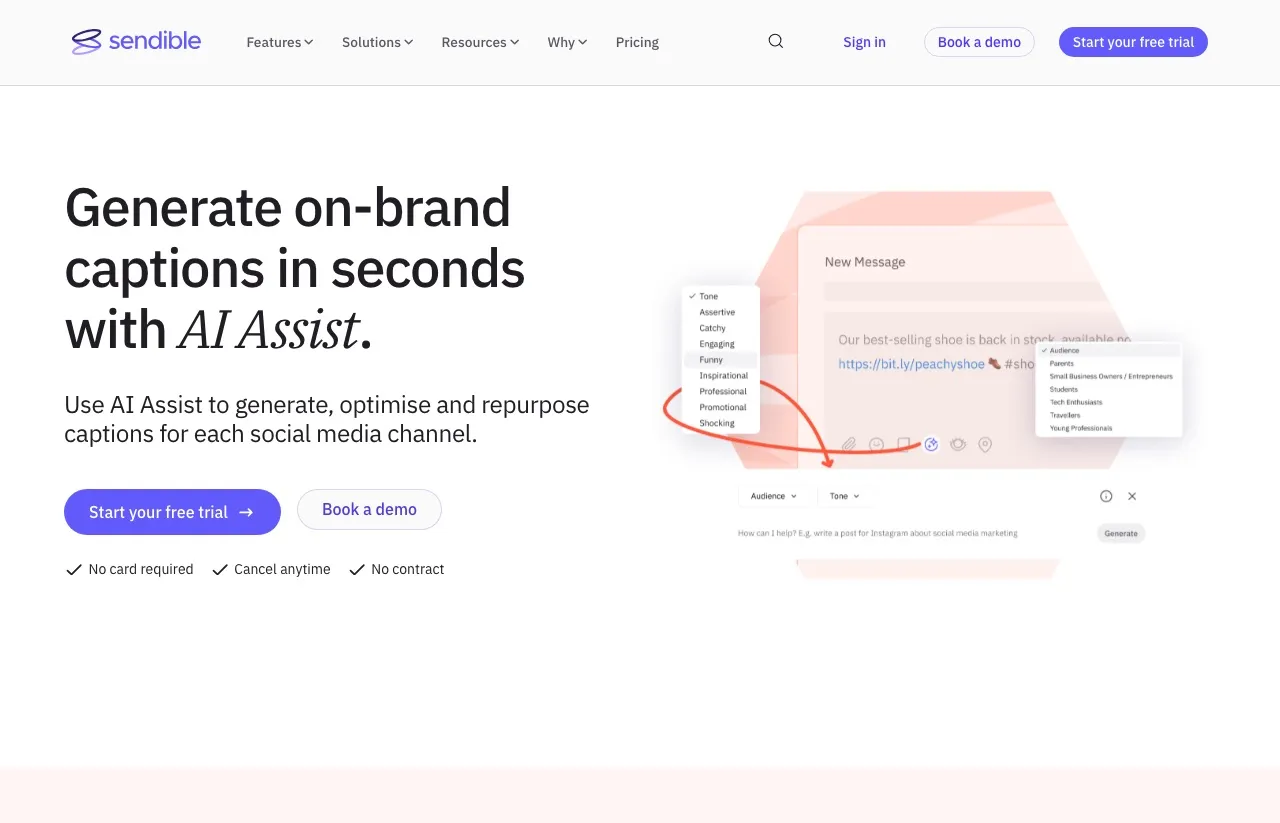Screen dimensions: 1280x823
Task: Expand the Features navigation menu
Action: (280, 42)
